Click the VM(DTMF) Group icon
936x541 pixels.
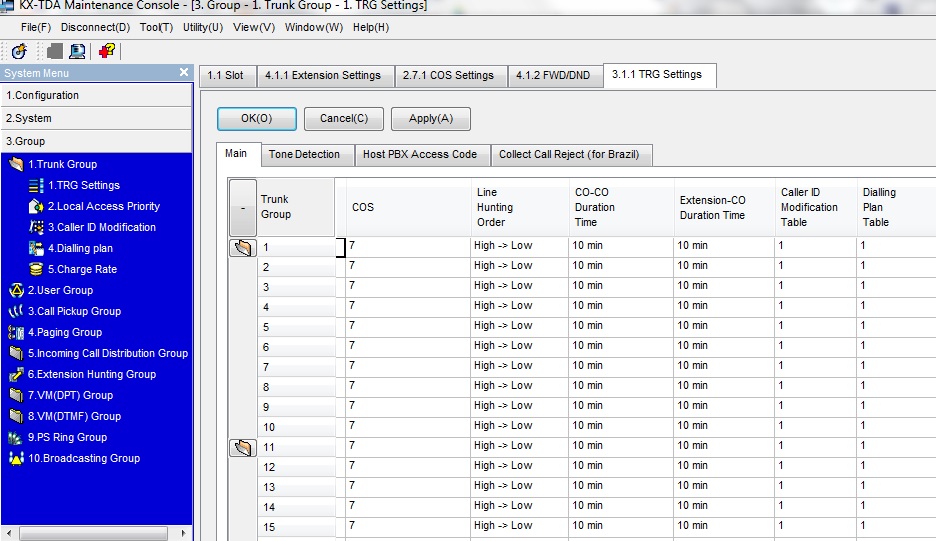click(x=16, y=416)
